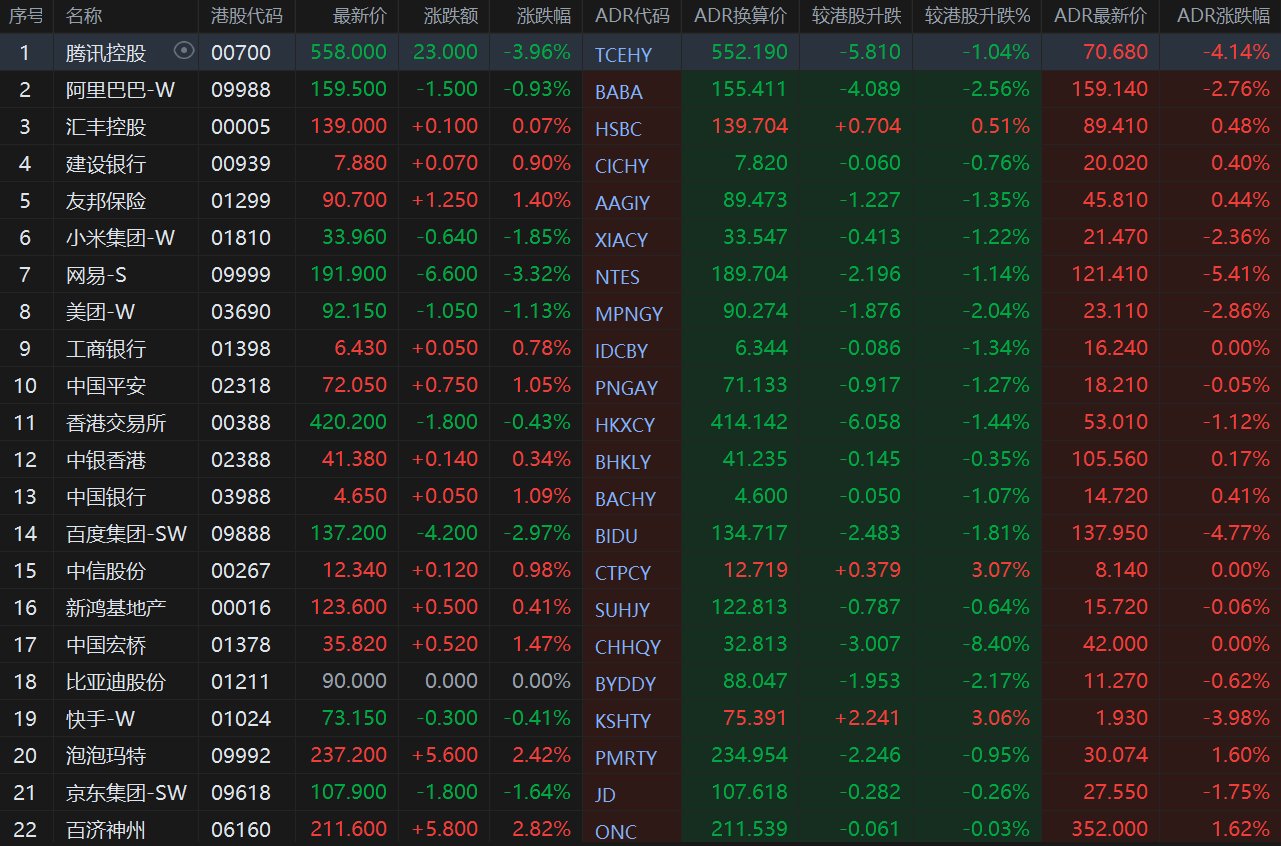Open the 比亚迪股份 stock entry
This screenshot has width=1281, height=846.
click(115, 682)
